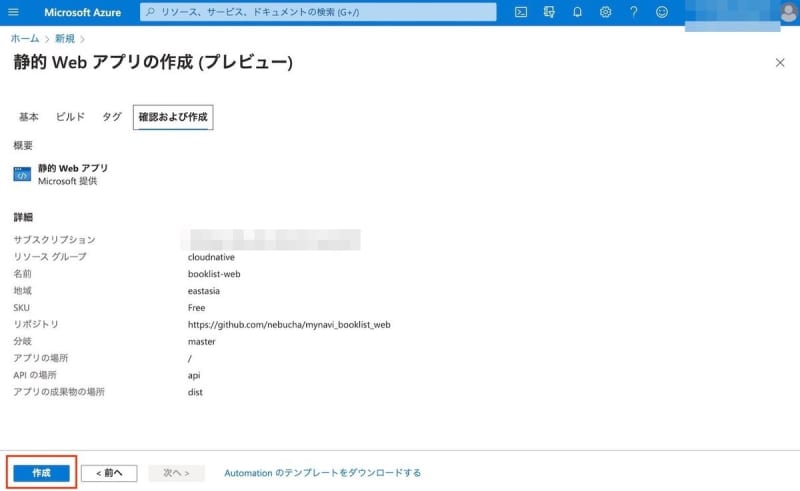Click the disabled 次へ > button
Screen dimensions: 800x491
click(177, 473)
